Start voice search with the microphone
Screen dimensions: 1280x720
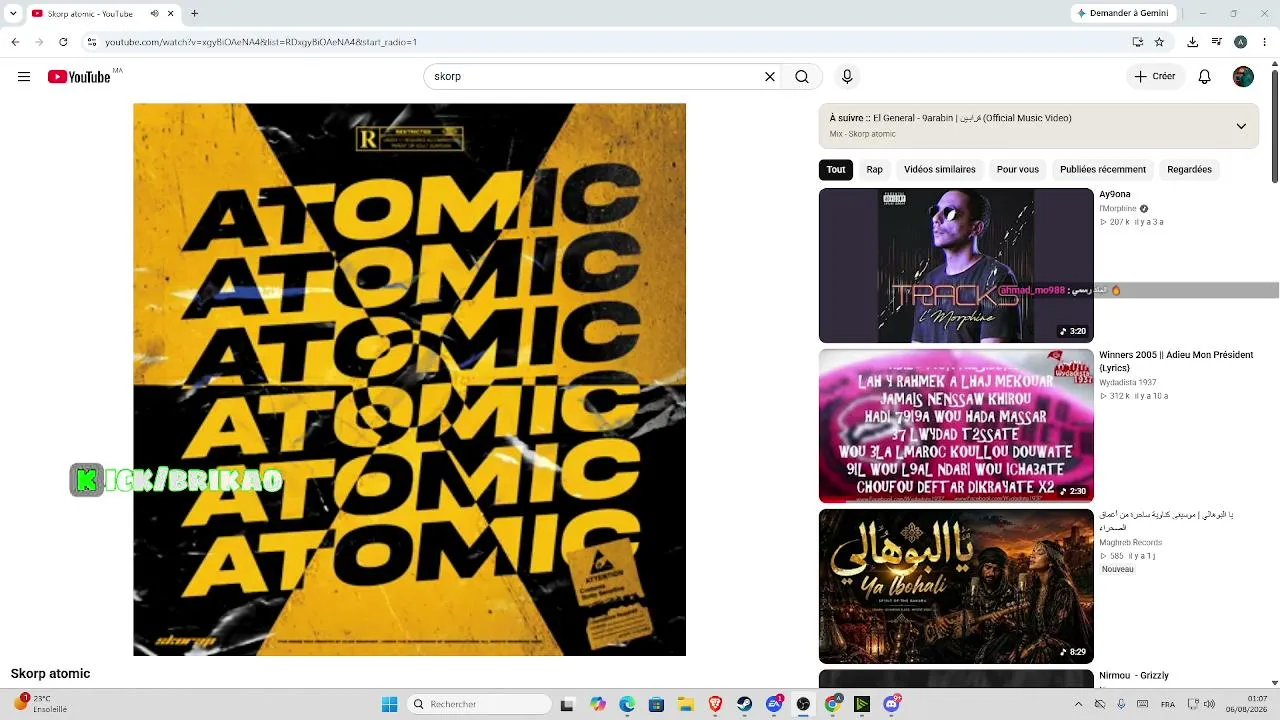(x=847, y=77)
